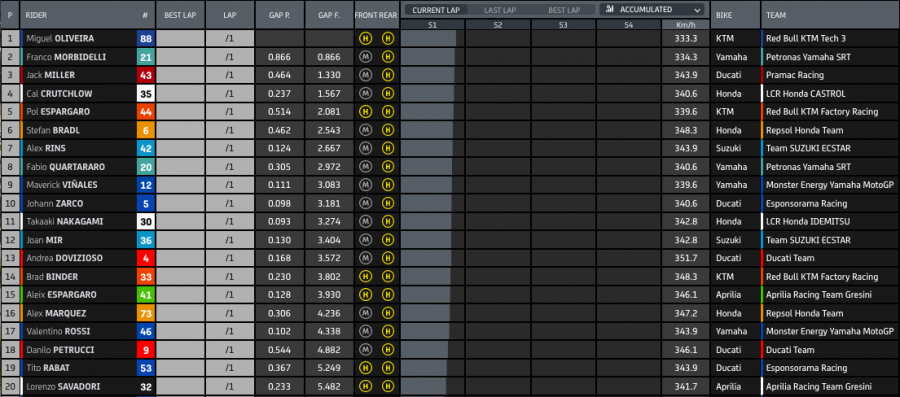
Task: Click team LCR Honda CASTROL
Action: click(805, 94)
